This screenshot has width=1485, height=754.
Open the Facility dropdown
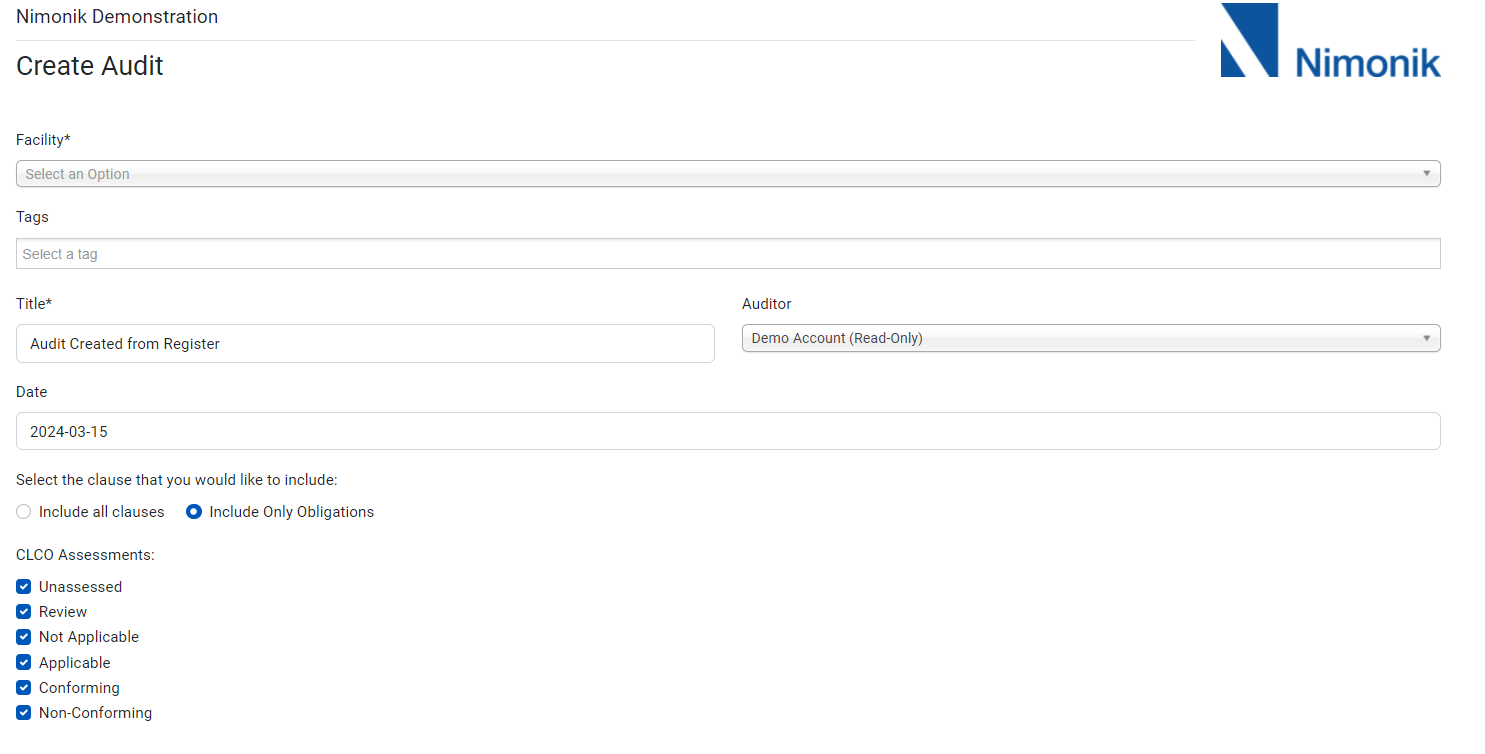(x=728, y=174)
